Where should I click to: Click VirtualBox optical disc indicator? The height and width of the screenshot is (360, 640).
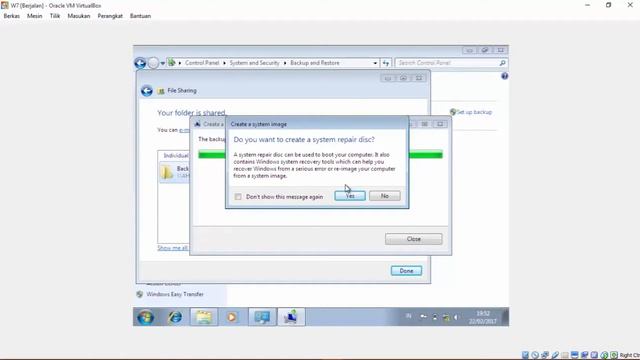tap(535, 355)
